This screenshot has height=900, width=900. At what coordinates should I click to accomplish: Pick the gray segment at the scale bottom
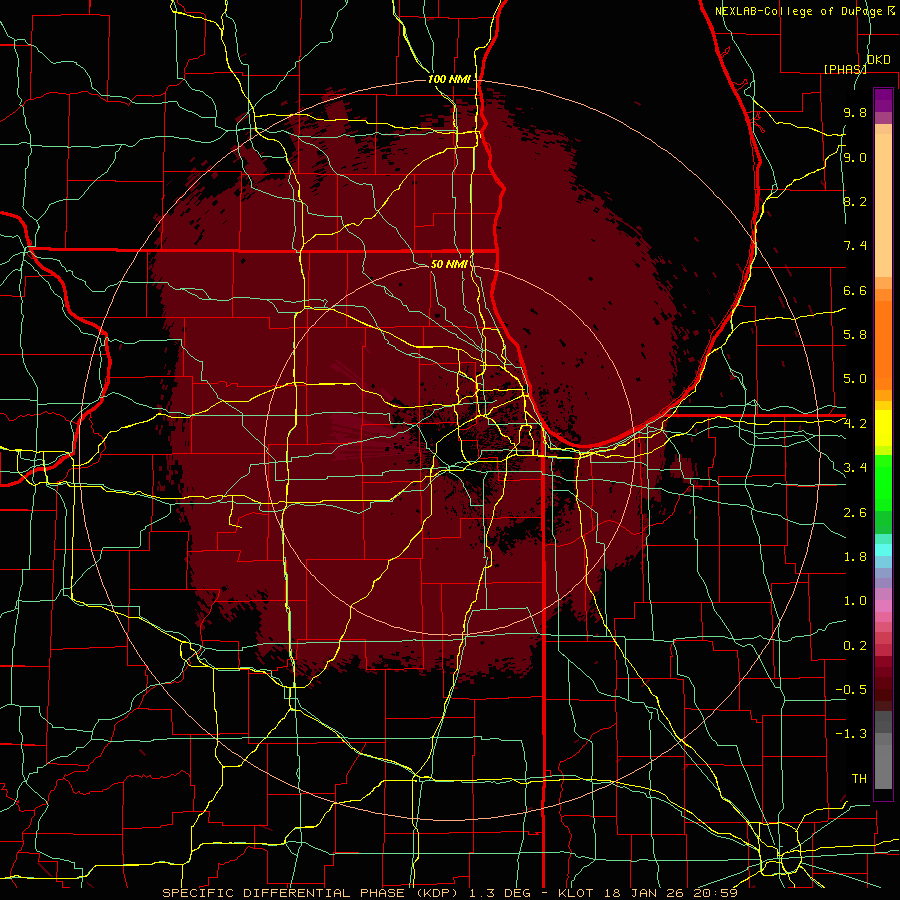(x=883, y=766)
